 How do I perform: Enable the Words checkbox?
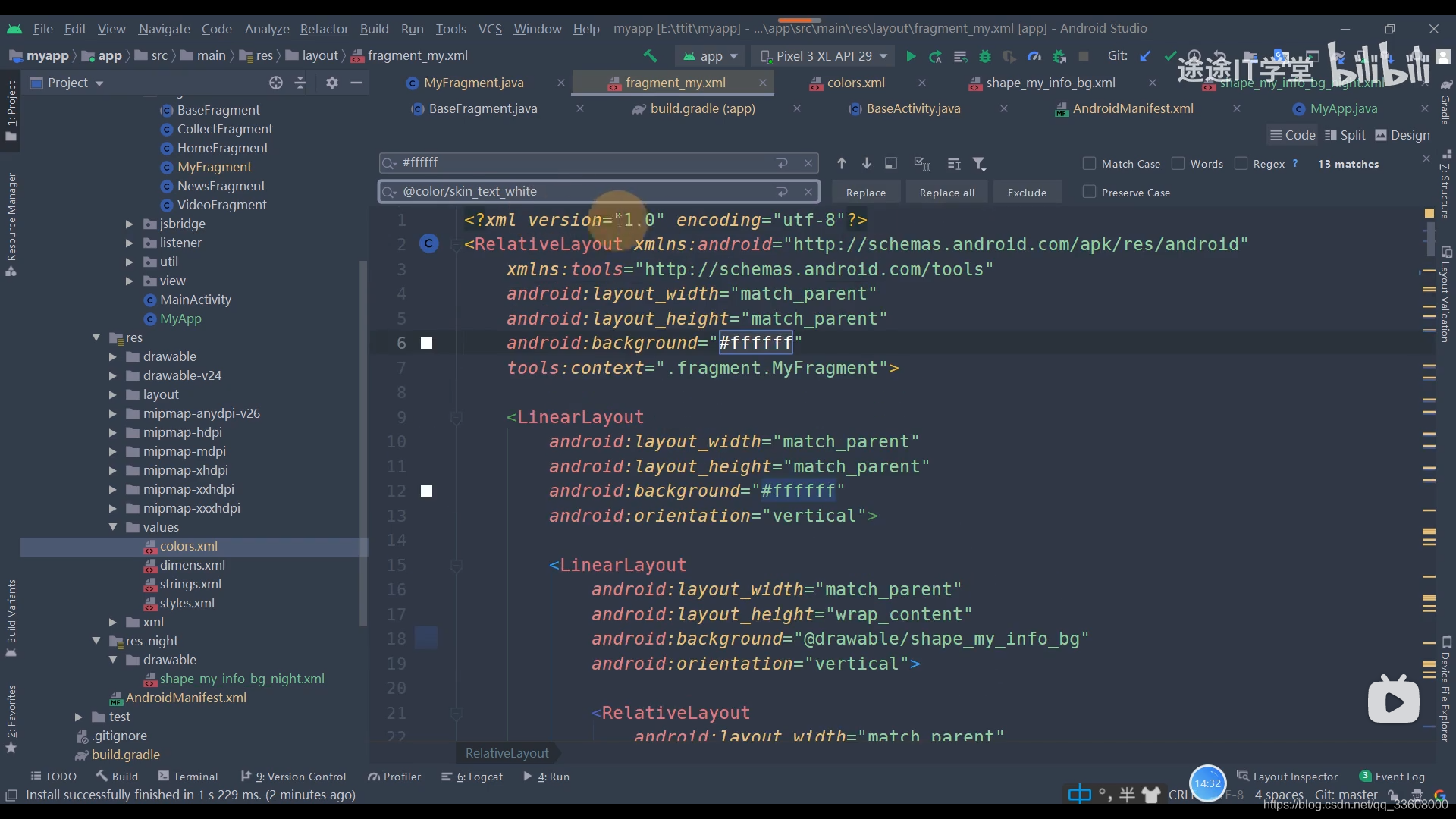tap(1178, 164)
